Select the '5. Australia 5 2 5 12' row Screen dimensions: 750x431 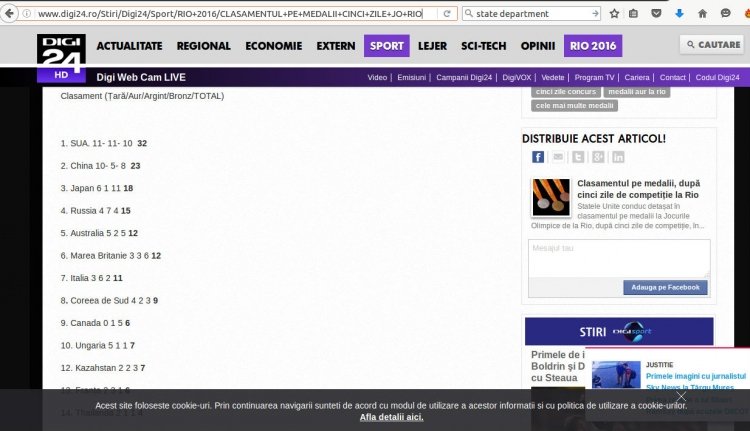pos(99,233)
